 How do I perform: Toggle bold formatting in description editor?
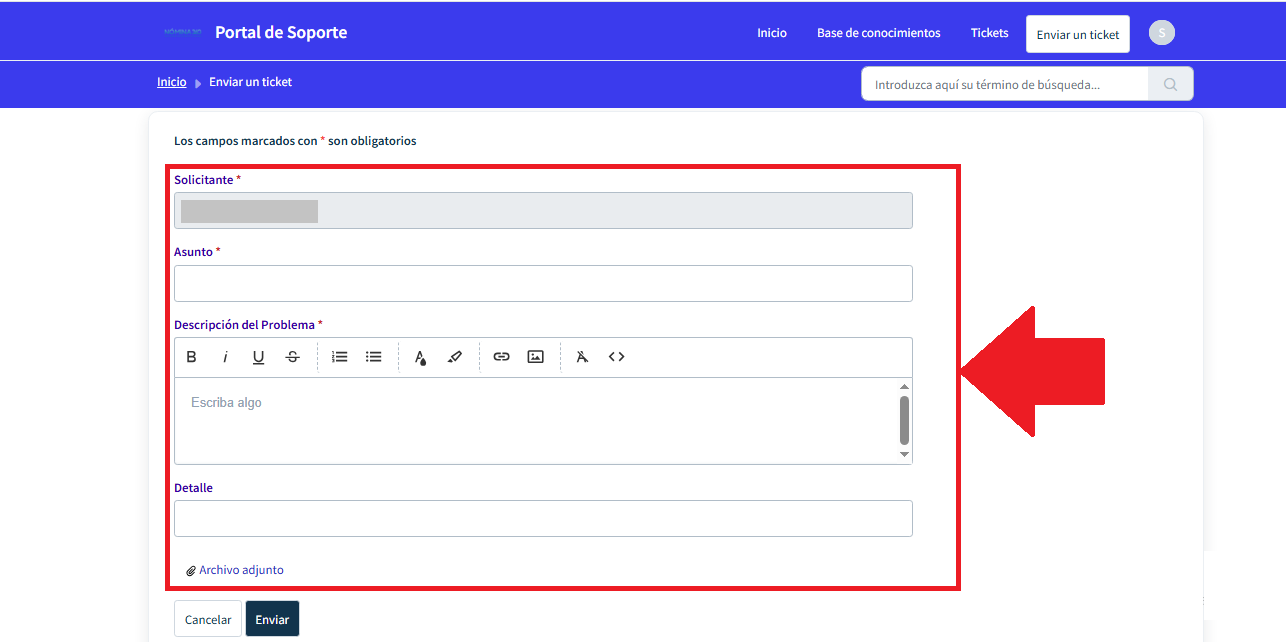(x=192, y=357)
